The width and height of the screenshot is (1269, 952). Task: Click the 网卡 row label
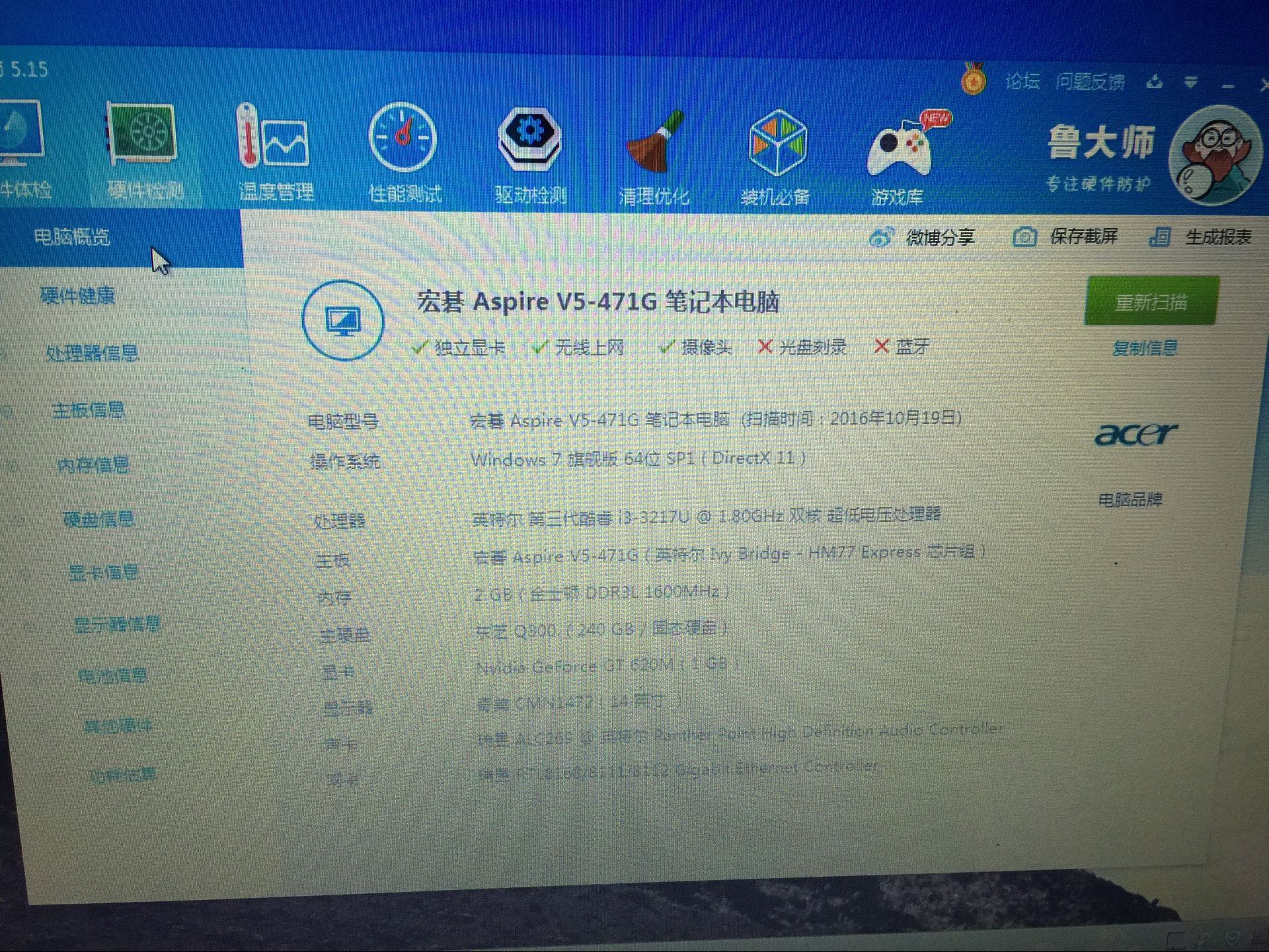click(343, 780)
